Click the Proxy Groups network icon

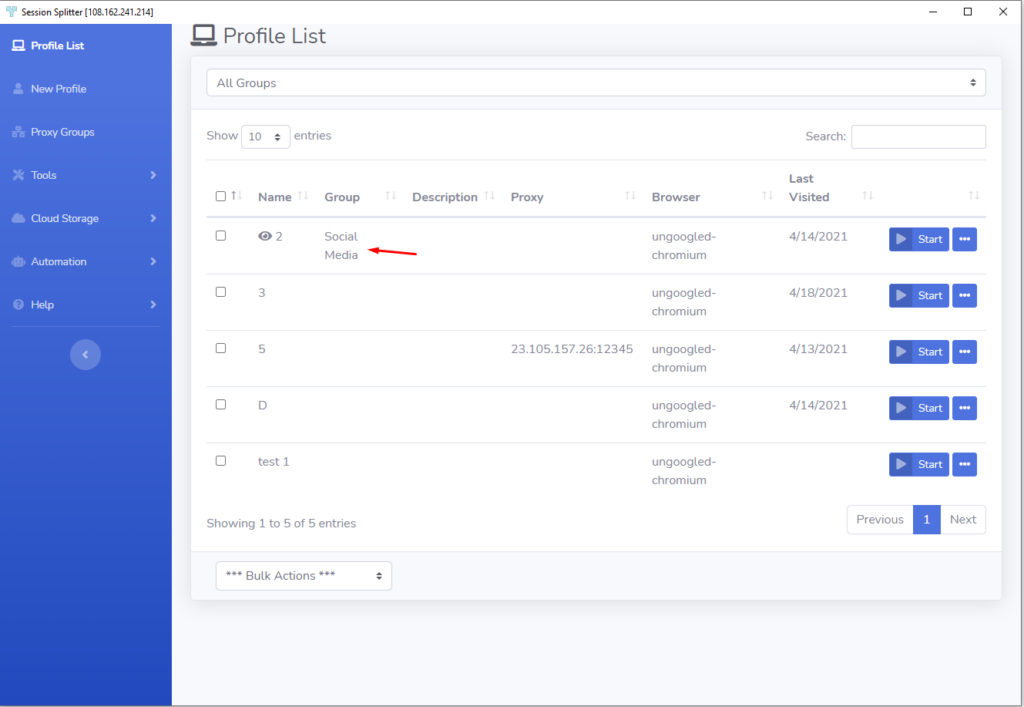[18, 132]
